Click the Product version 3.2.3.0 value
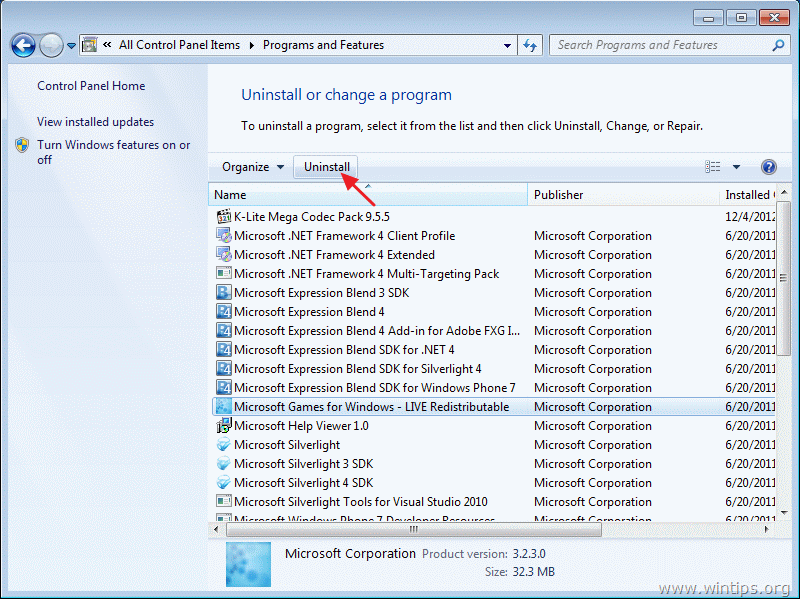800x599 pixels. 529,554
